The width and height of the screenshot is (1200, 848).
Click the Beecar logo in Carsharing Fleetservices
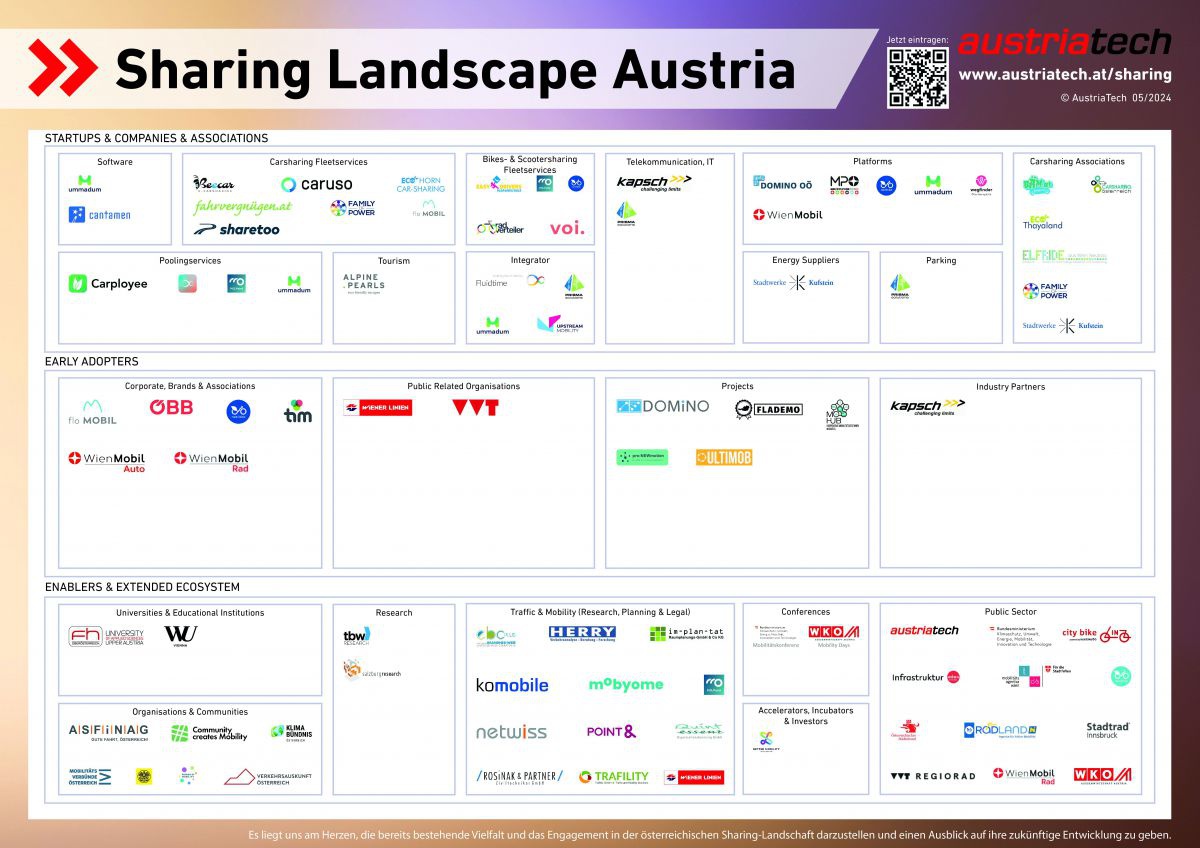[x=213, y=184]
